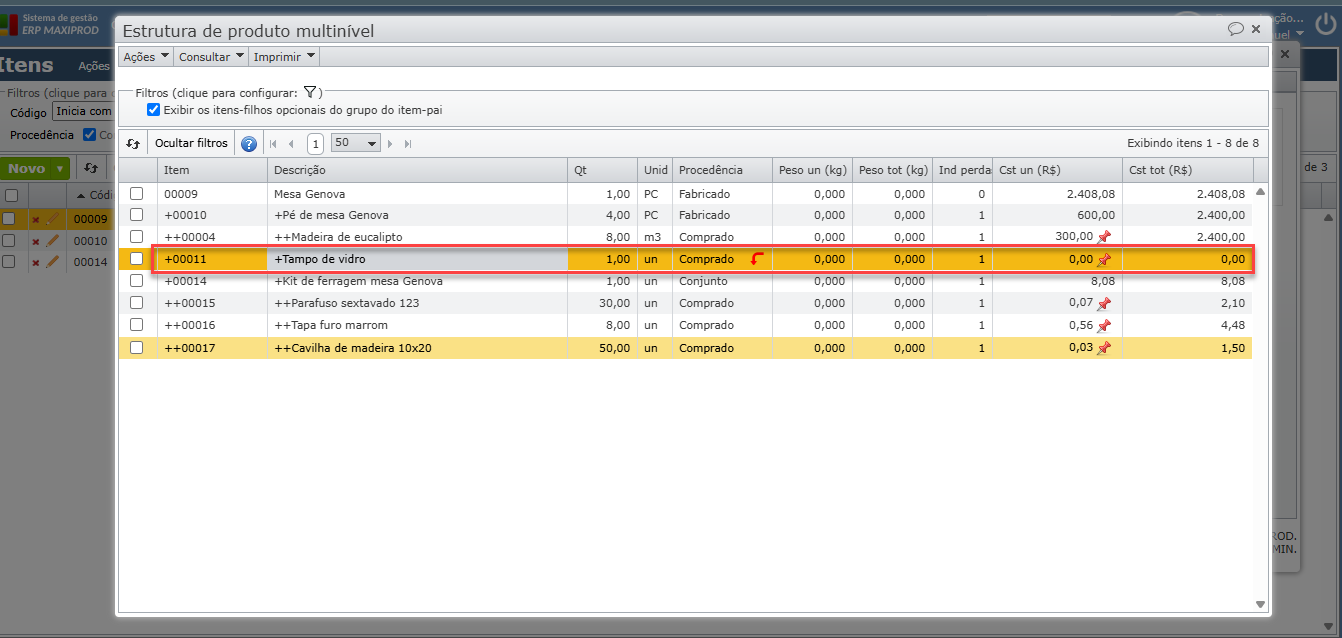
Task: Click the delete x icon for item 00010 in Itens window
Action: (36, 241)
